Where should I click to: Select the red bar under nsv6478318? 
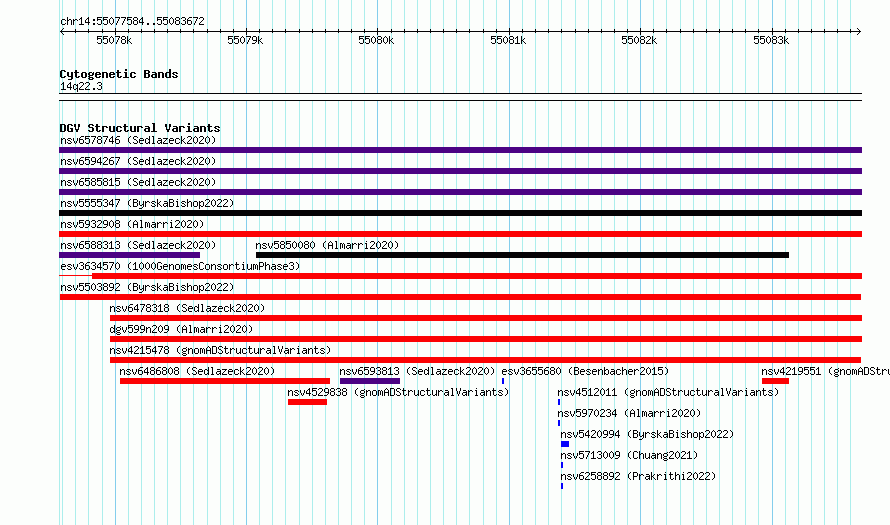click(486, 318)
